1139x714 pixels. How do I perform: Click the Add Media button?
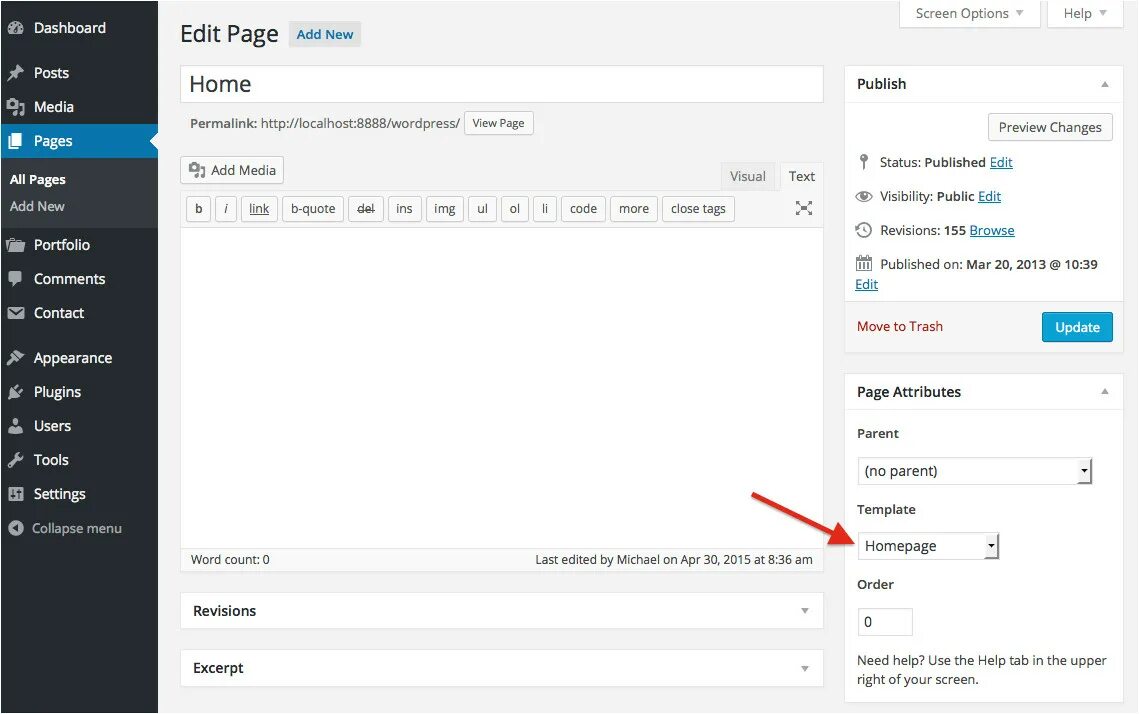[232, 171]
